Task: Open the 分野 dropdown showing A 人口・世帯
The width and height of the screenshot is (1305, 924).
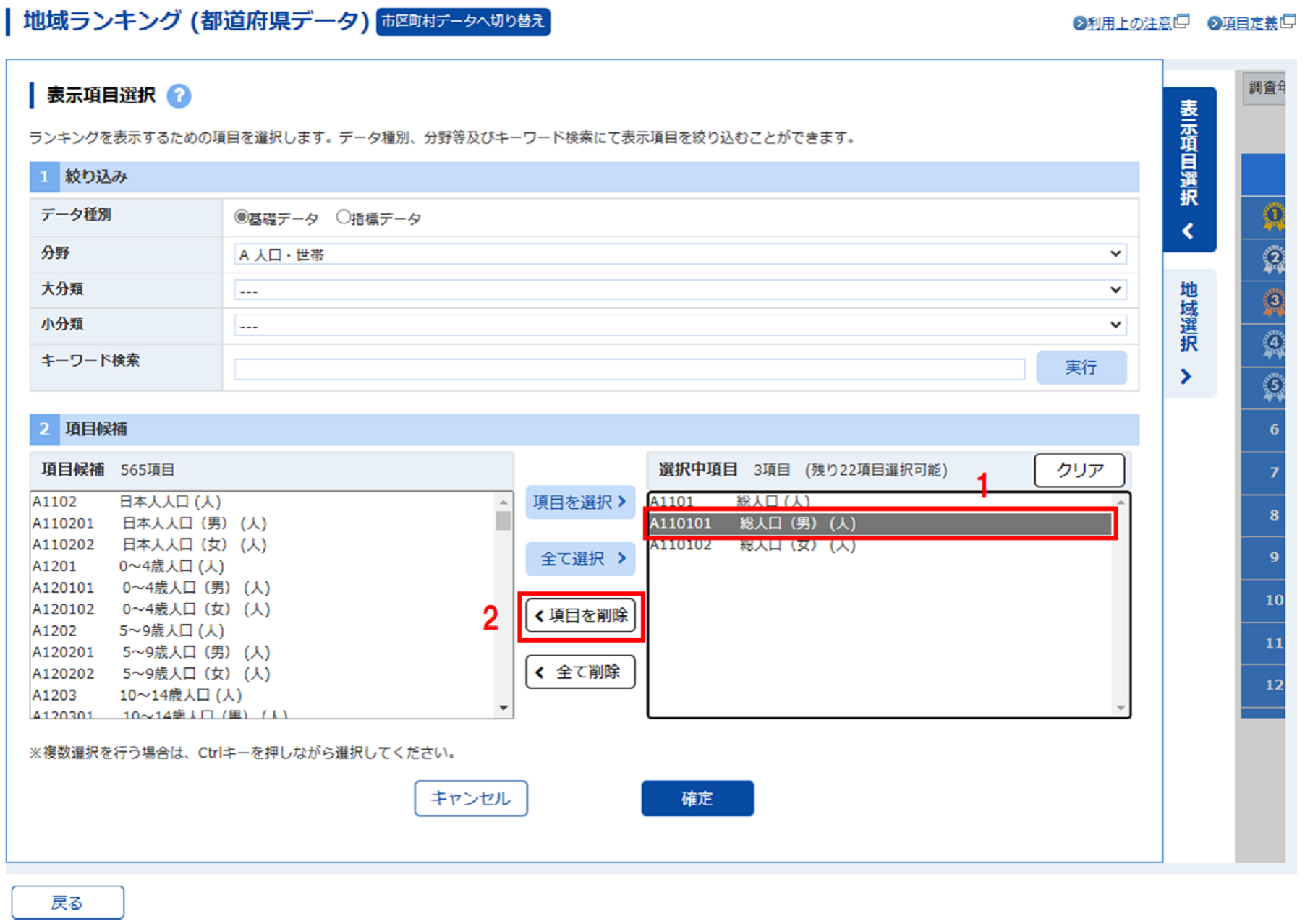Action: point(680,254)
